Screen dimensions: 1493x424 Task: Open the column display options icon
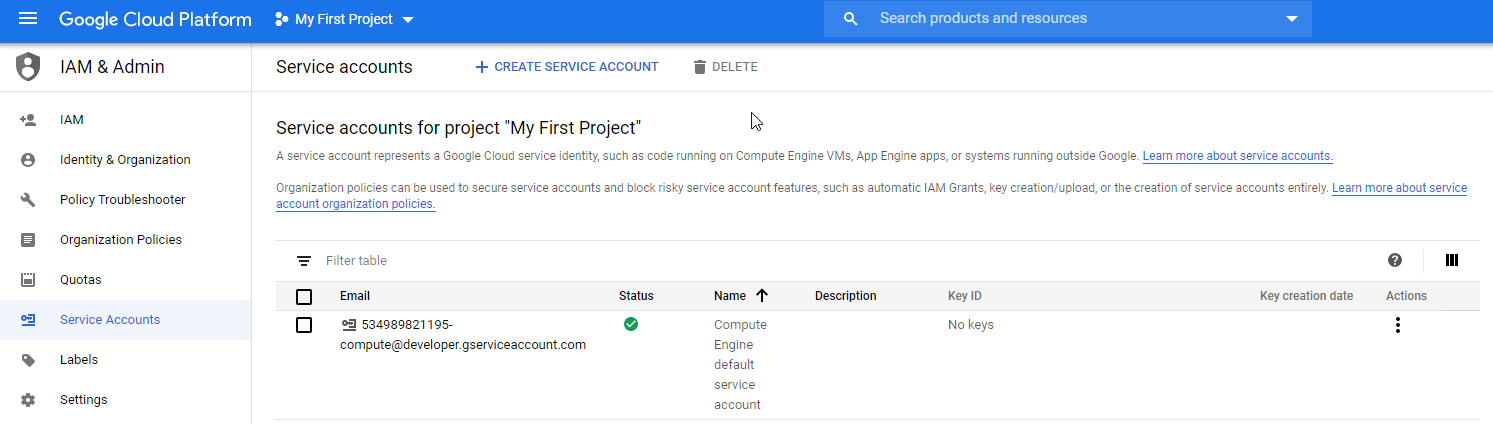tap(1452, 260)
